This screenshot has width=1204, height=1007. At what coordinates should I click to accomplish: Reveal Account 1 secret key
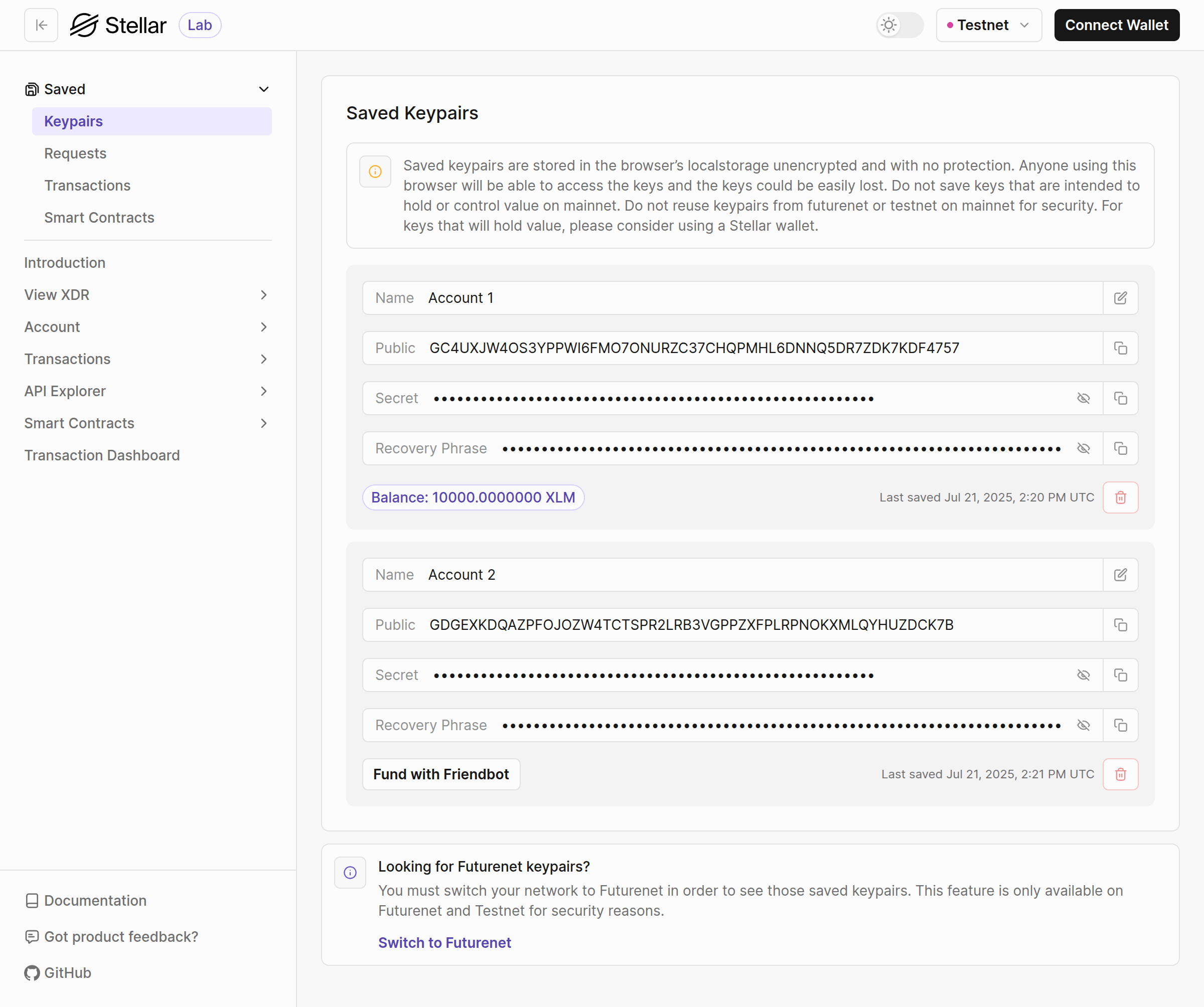(1083, 398)
